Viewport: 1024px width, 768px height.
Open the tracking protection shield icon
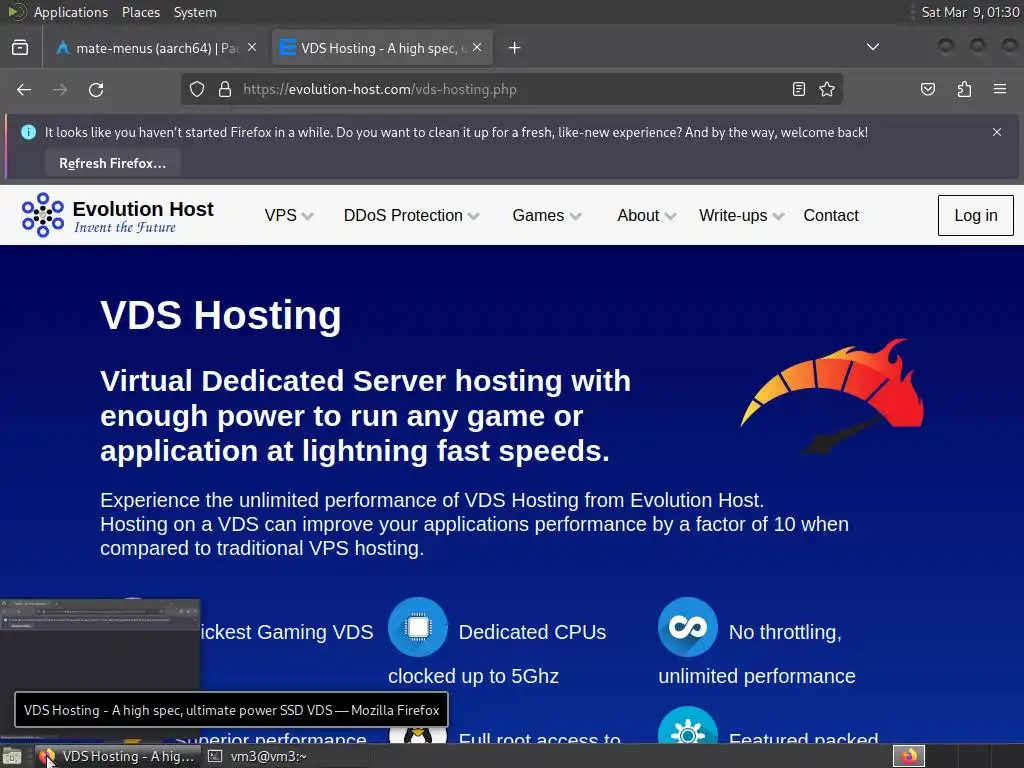[x=197, y=89]
